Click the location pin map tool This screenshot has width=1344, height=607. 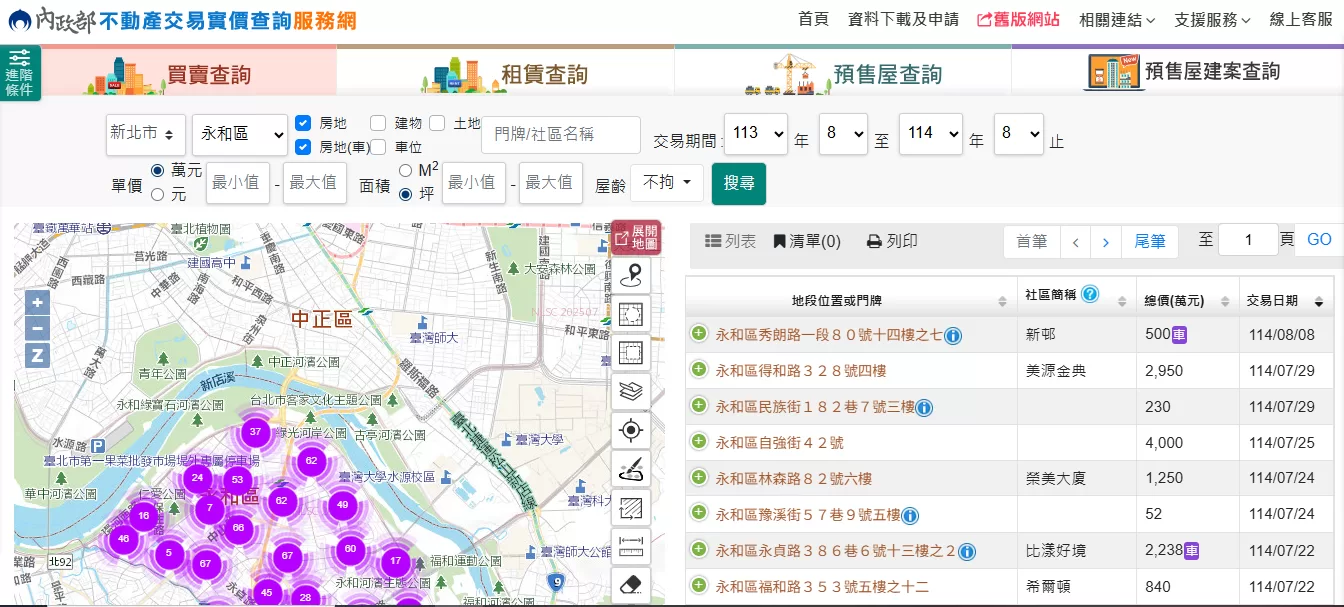tap(631, 276)
